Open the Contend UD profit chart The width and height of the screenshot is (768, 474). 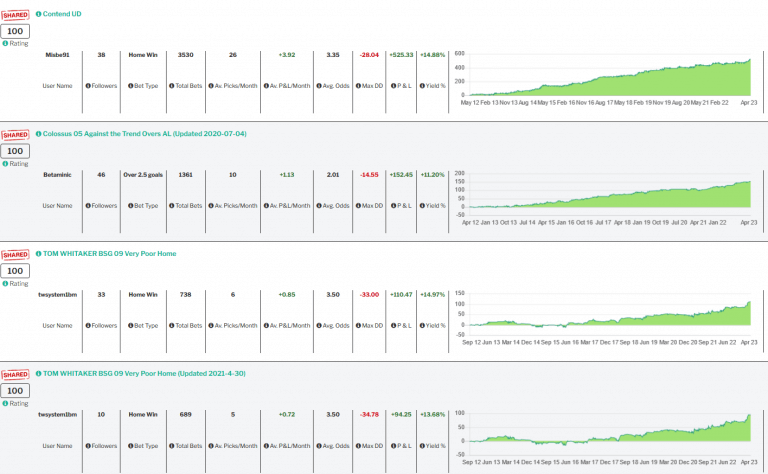[606, 78]
